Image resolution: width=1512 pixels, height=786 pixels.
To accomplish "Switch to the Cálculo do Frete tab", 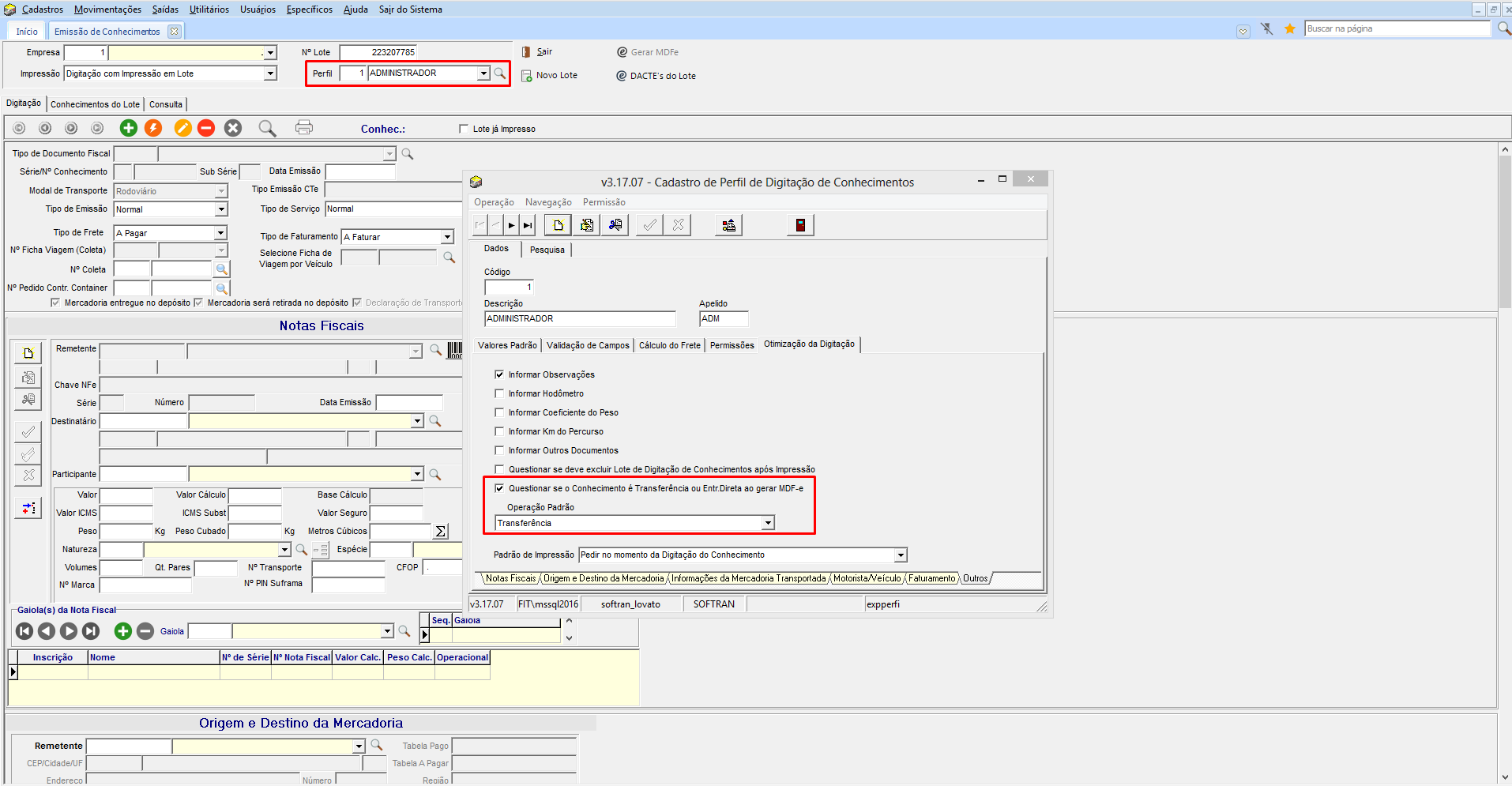I will tap(669, 345).
